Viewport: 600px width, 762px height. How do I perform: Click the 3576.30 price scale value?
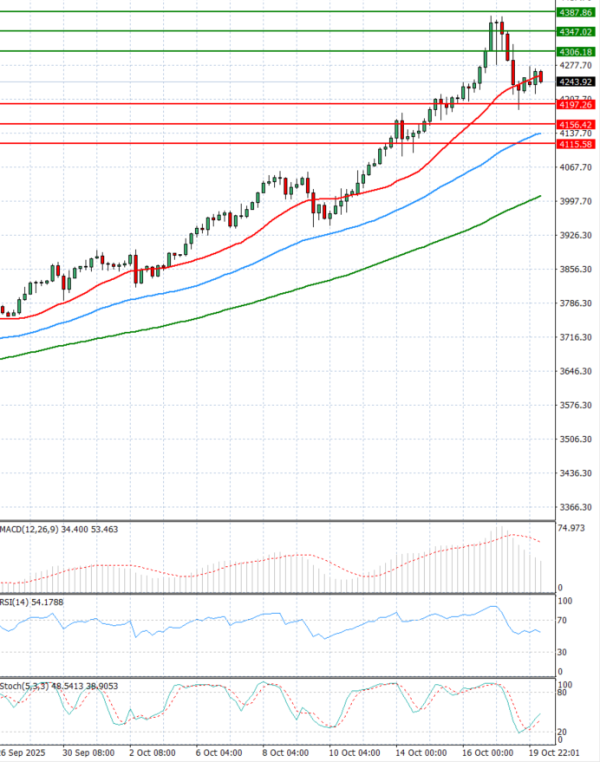pyautogui.click(x=577, y=405)
